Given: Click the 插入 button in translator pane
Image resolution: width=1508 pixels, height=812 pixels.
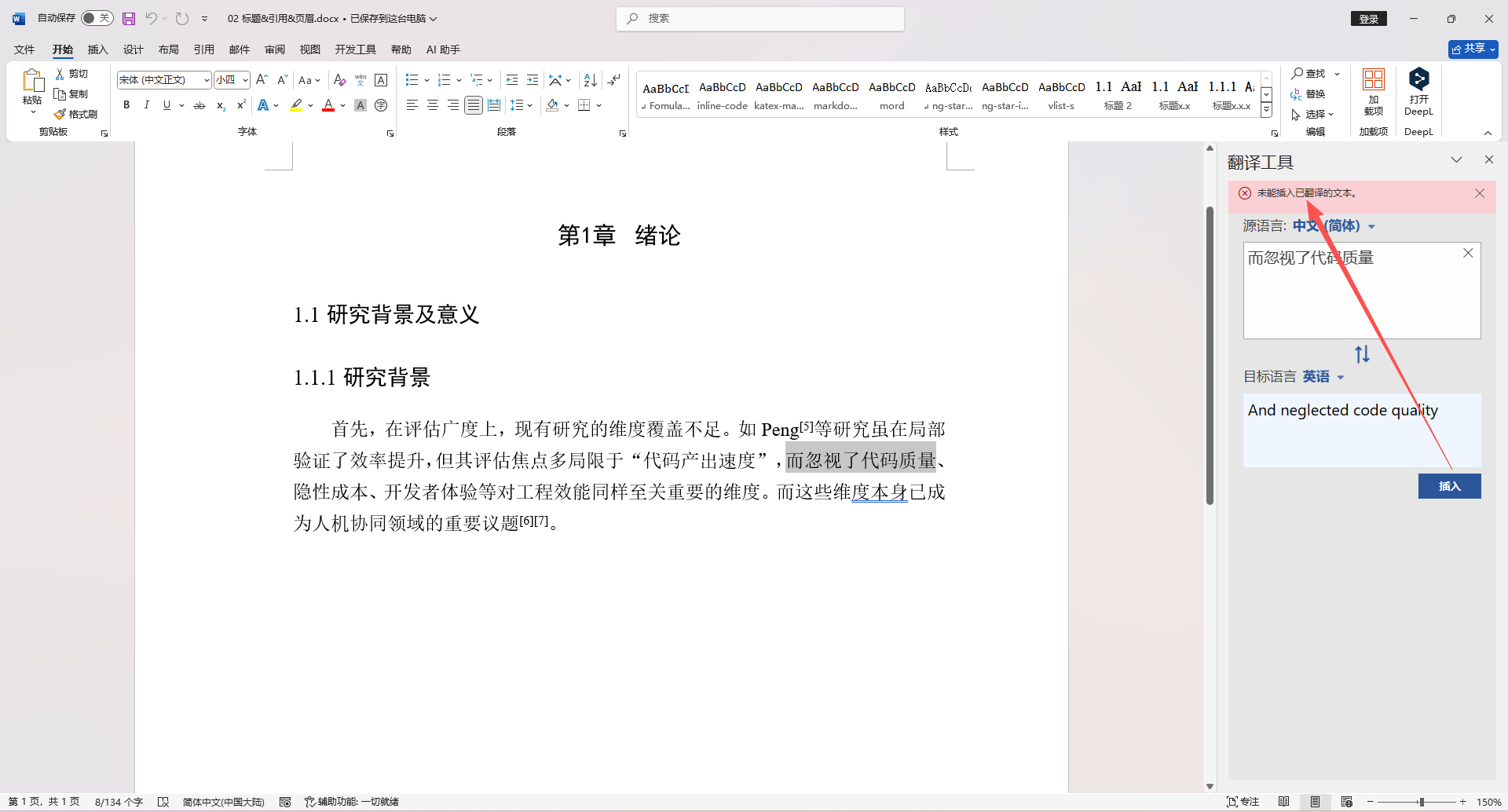Looking at the screenshot, I should [1449, 486].
